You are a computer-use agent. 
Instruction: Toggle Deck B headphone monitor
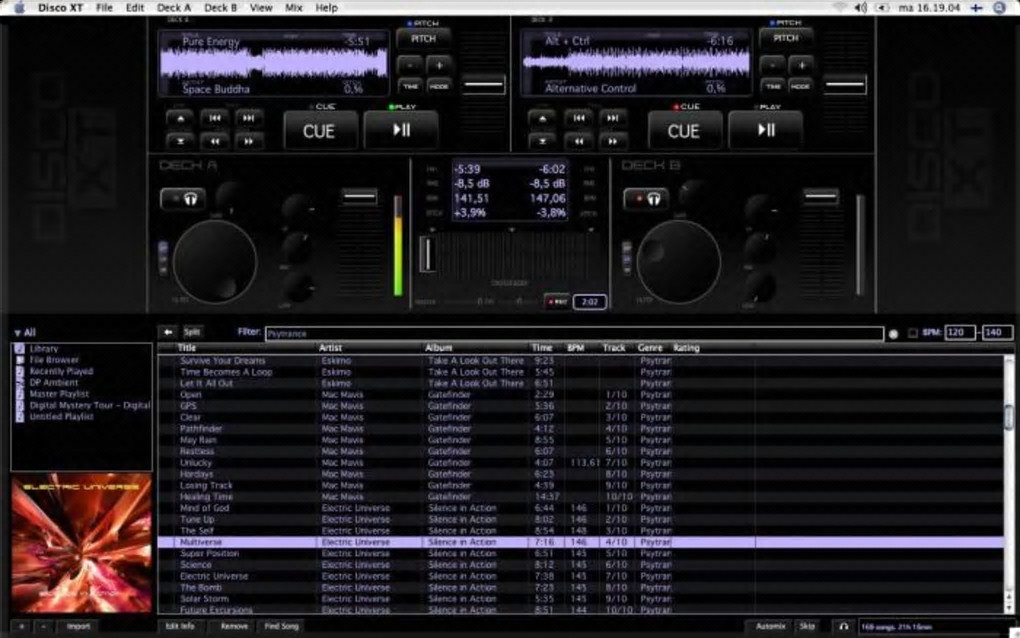tap(646, 199)
